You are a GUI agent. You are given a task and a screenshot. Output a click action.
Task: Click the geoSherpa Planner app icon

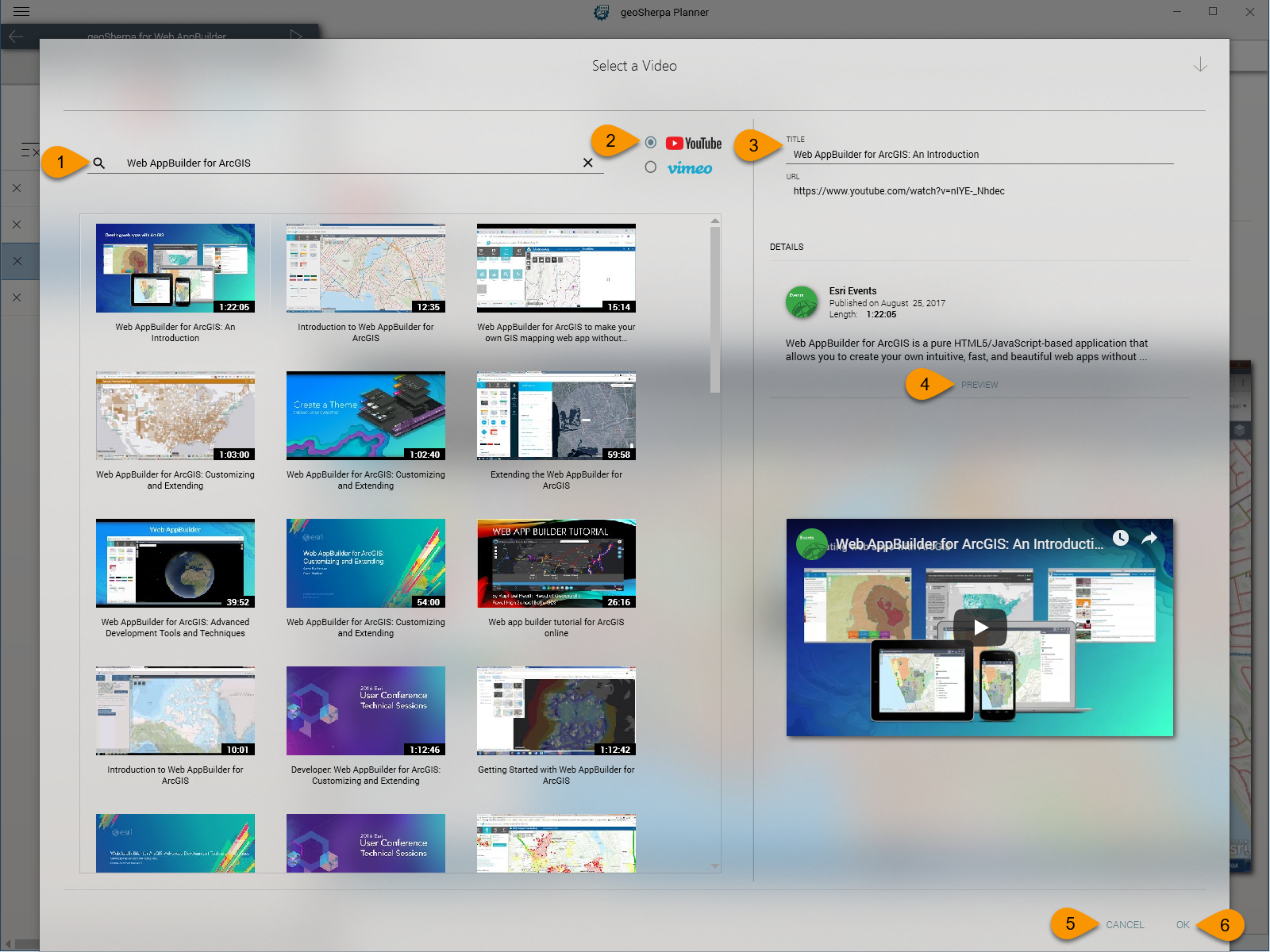click(602, 12)
